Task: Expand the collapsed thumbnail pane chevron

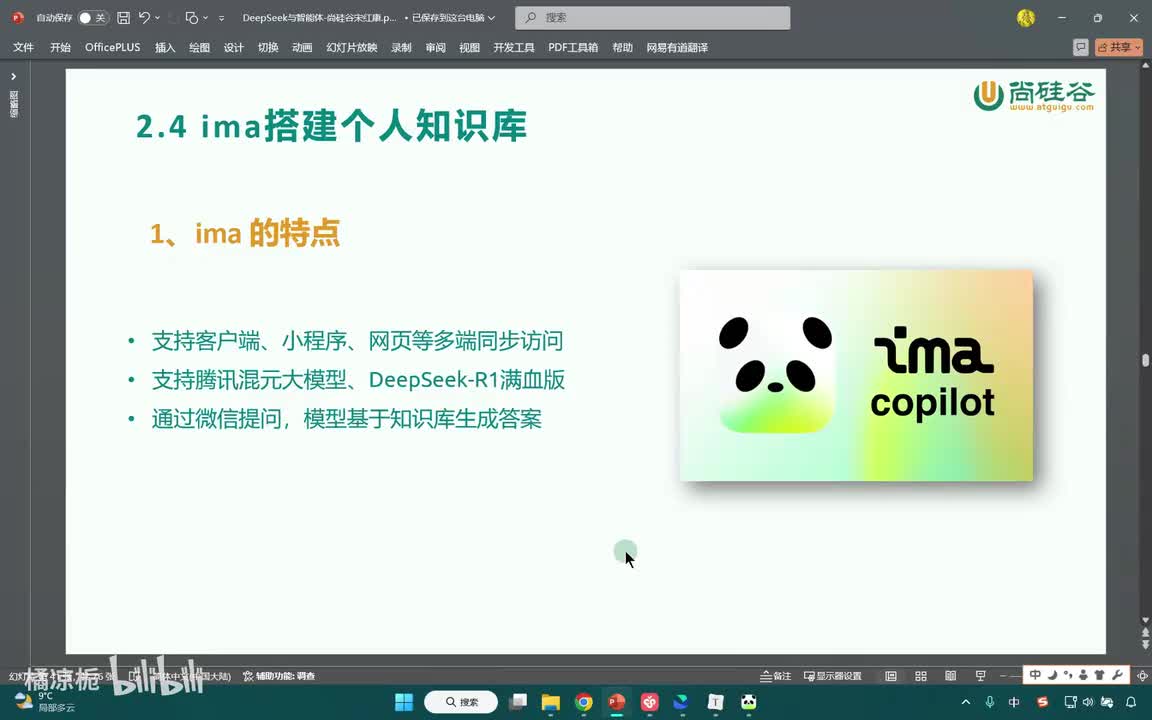Action: [13, 76]
